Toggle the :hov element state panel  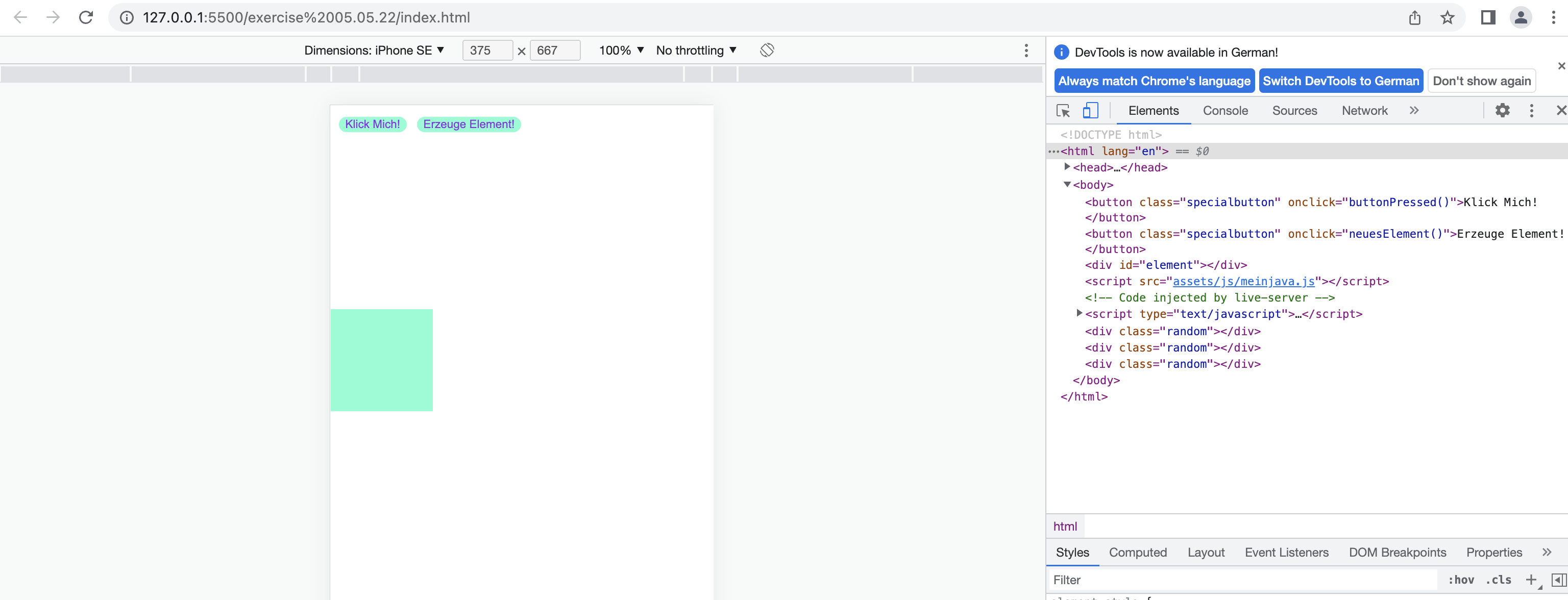(x=1460, y=580)
